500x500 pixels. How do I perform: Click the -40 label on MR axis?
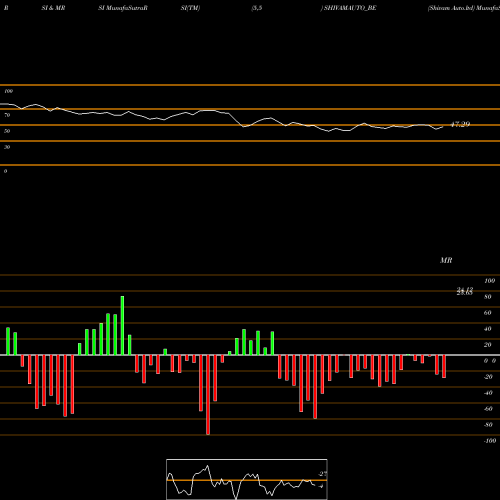click(x=488, y=393)
